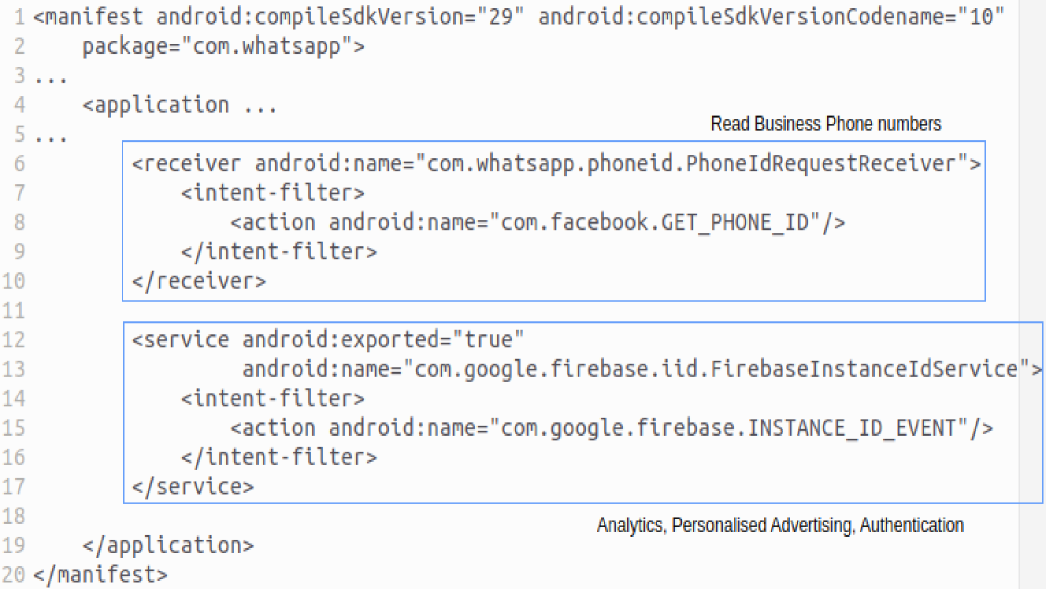Click line number 1 in the gutter
The height and width of the screenshot is (589, 1046).
pyautogui.click(x=20, y=18)
